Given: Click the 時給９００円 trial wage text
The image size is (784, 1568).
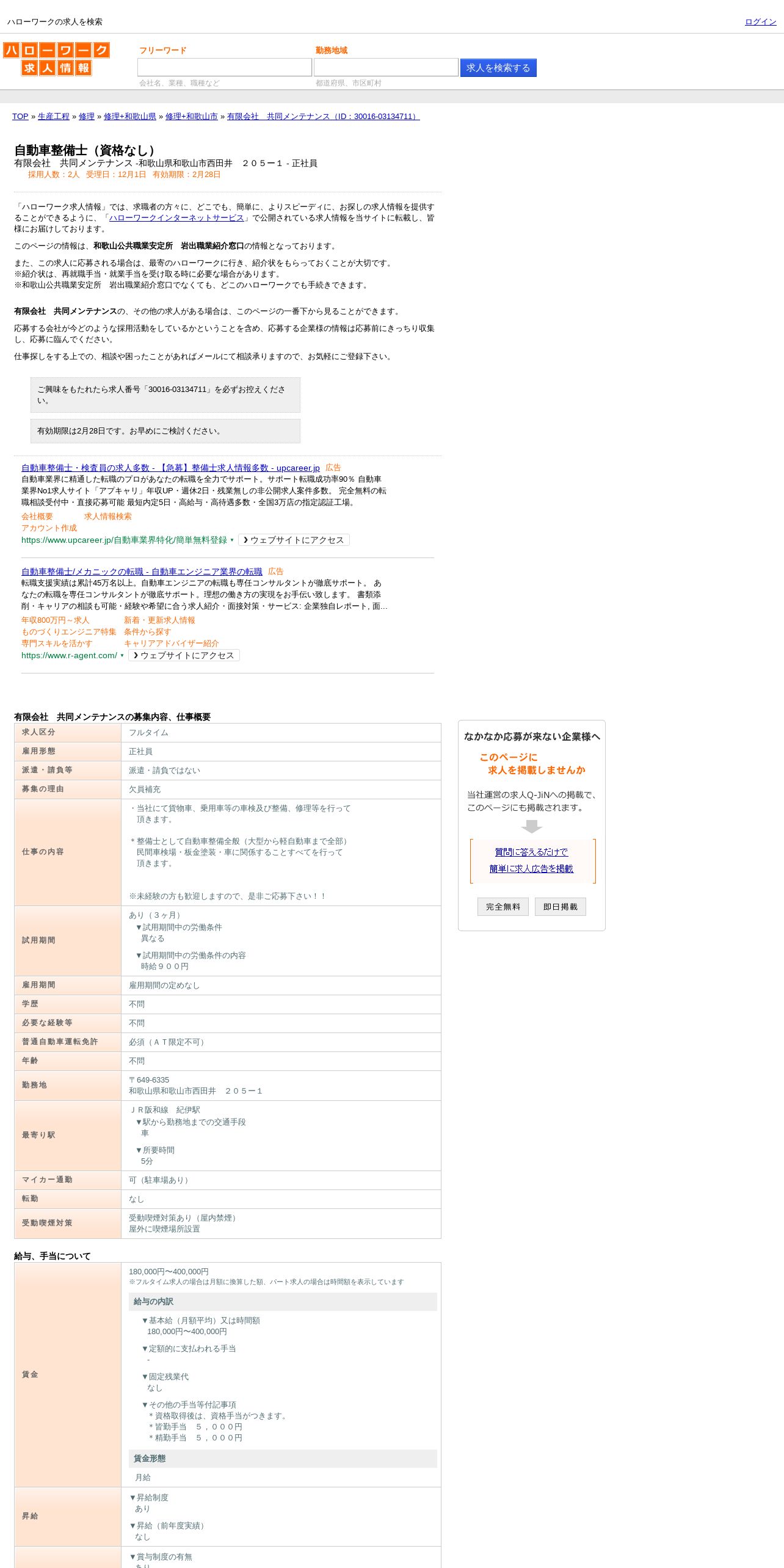Looking at the screenshot, I should (x=165, y=967).
